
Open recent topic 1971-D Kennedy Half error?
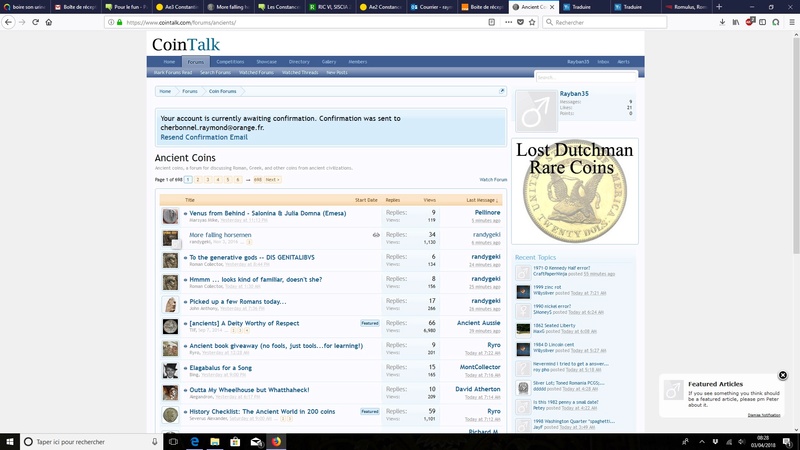(561, 268)
